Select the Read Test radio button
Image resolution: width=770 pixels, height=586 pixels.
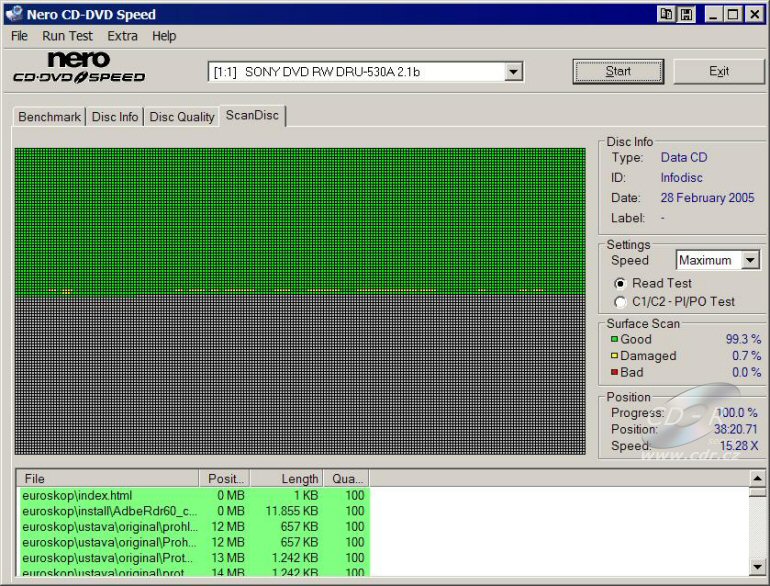[x=620, y=283]
